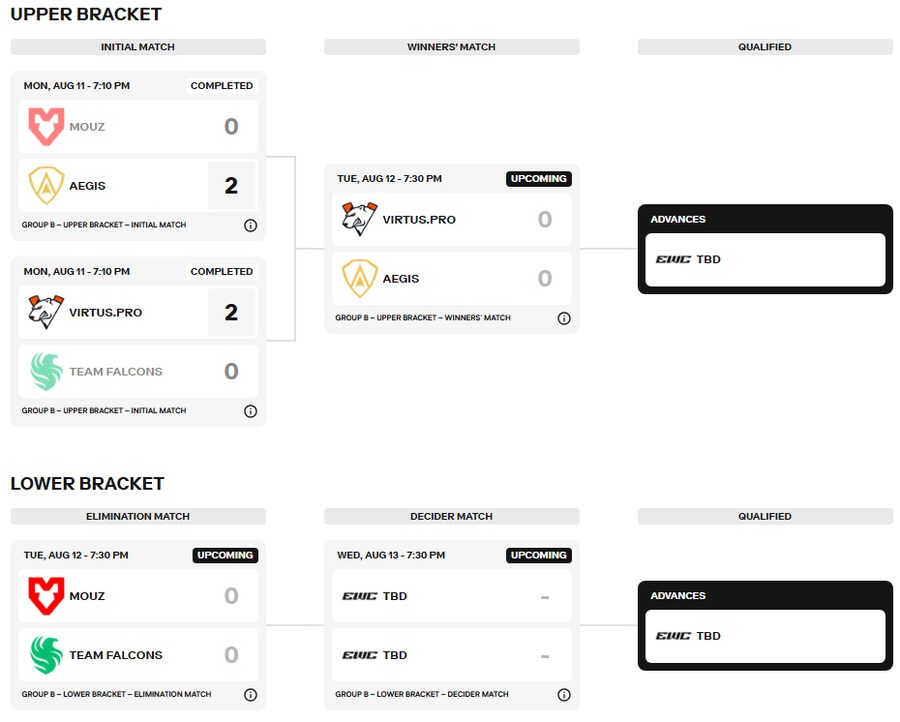Click EWC logo of first TBD decider team
Image resolution: width=900 pixels, height=722 pixels.
point(359,596)
